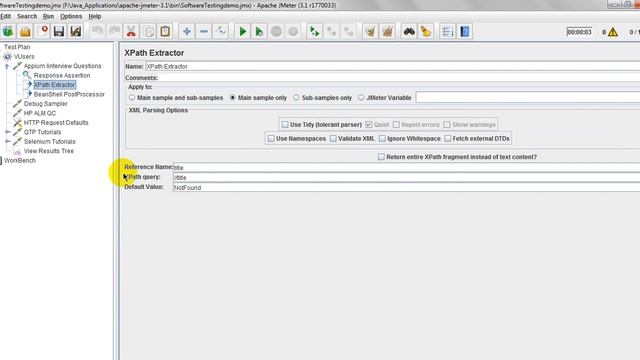Click the Save As toolbar icon

pyautogui.click(x=76, y=31)
